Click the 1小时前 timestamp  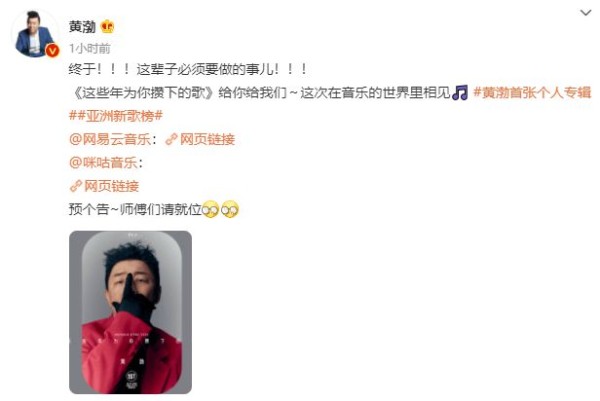pos(90,49)
